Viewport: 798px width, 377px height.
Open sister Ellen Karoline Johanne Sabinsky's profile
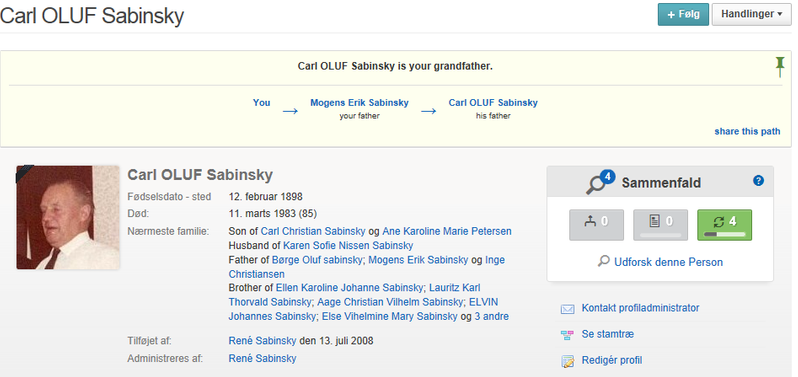click(x=349, y=288)
